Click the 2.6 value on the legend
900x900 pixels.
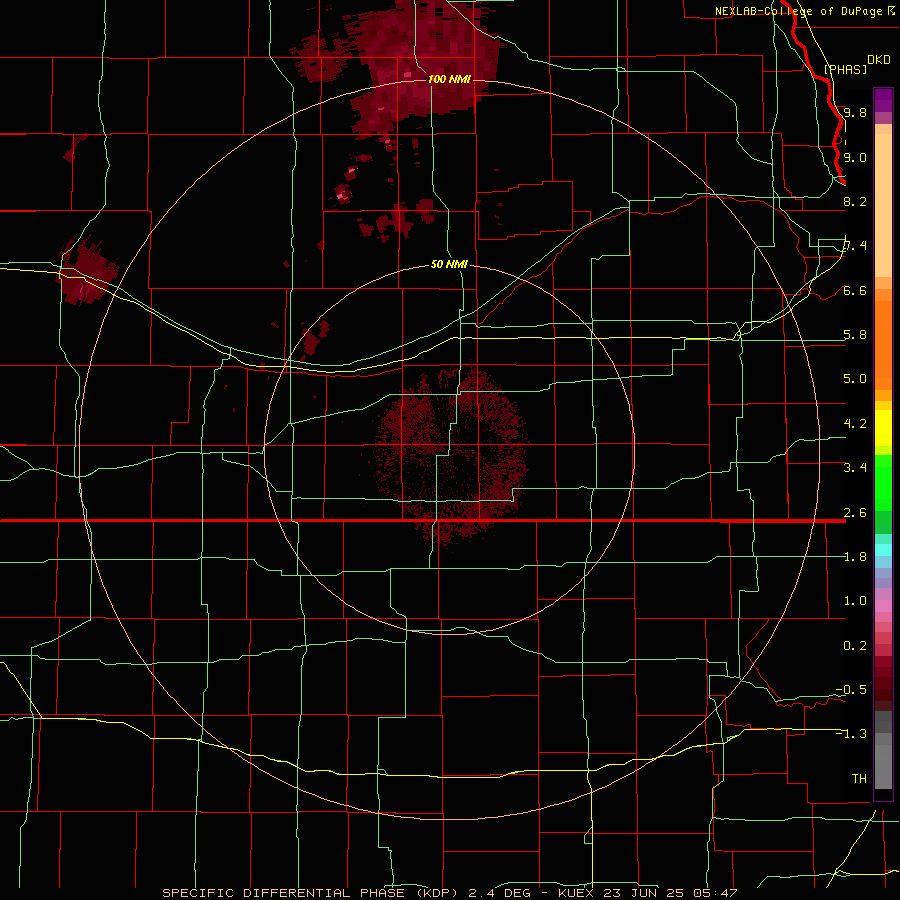855,512
